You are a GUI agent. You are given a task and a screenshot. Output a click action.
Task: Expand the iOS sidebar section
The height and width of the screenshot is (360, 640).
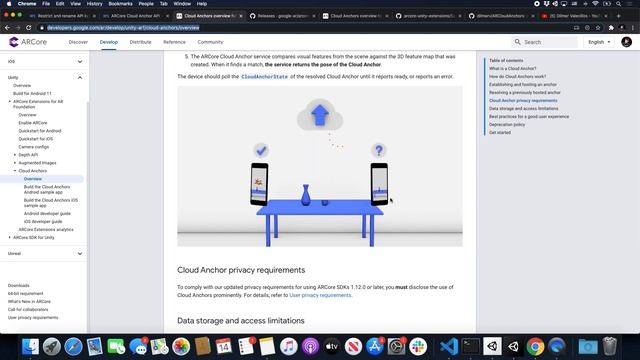pyautogui.click(x=80, y=62)
